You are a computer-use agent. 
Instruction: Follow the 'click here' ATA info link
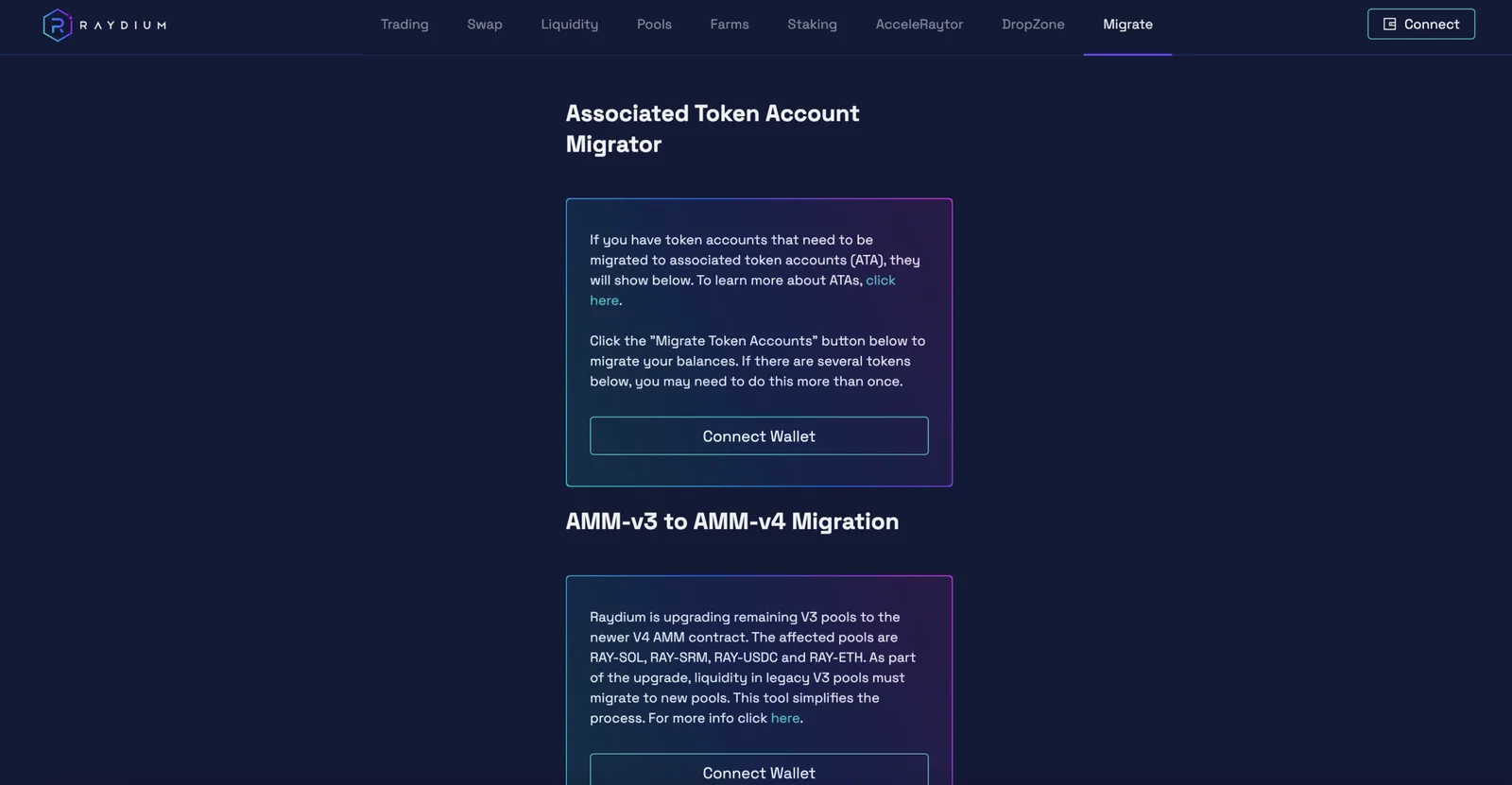881,281
